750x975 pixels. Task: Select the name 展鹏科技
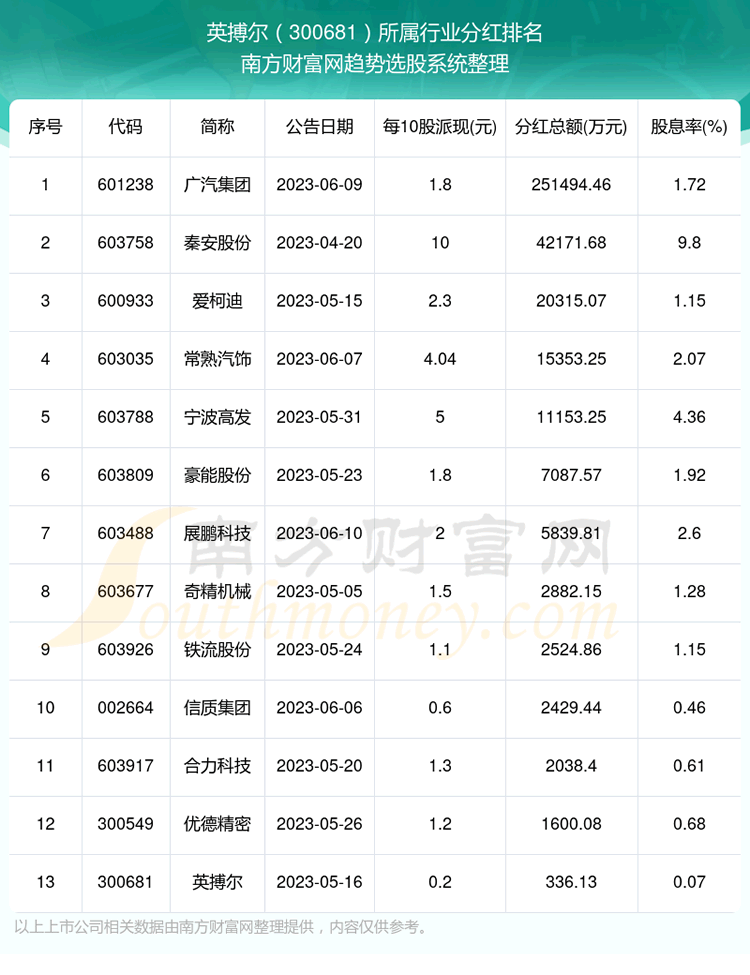click(217, 533)
